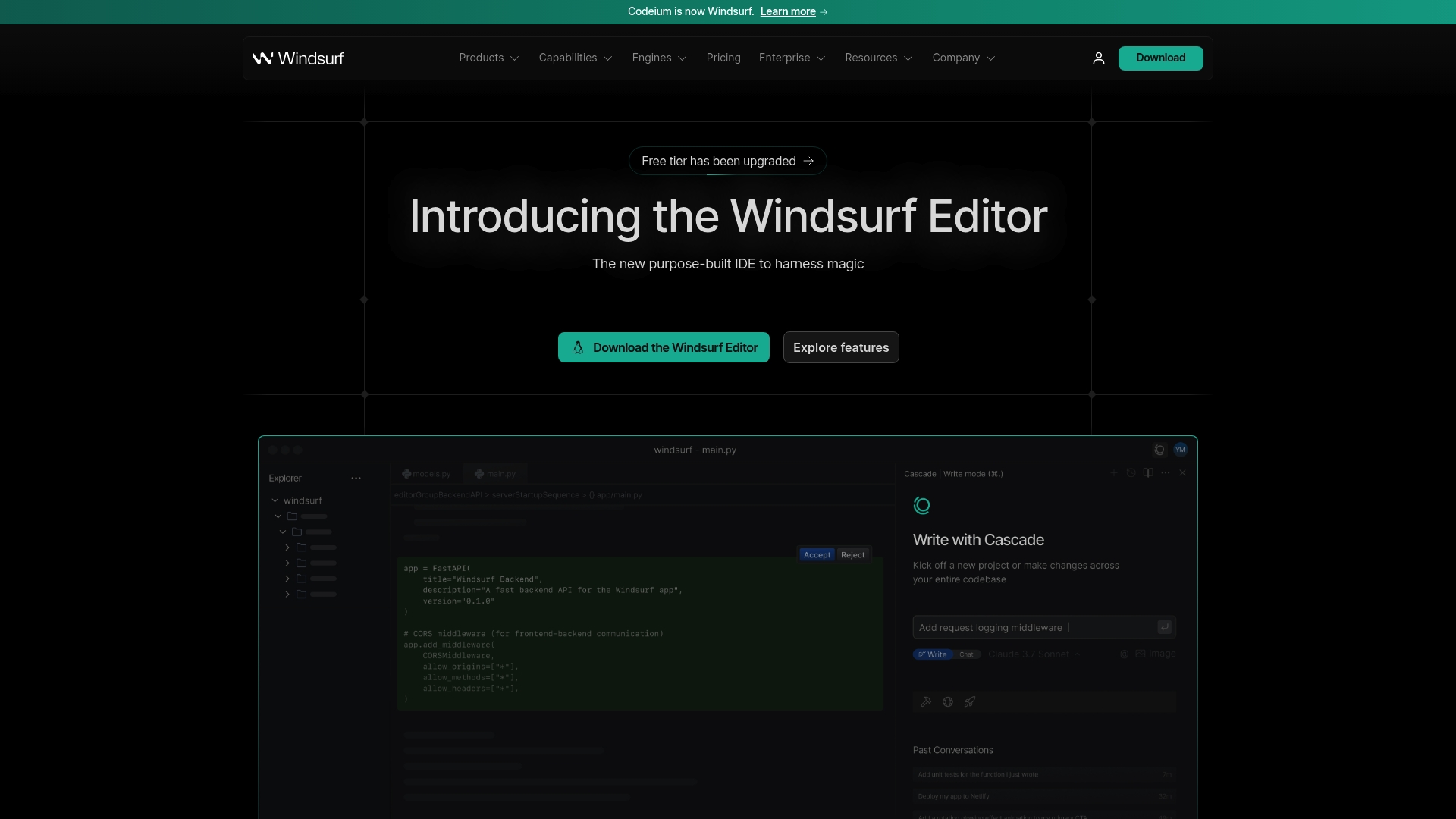The width and height of the screenshot is (1456, 819).
Task: Expand the Capabilities menu
Action: 576,58
